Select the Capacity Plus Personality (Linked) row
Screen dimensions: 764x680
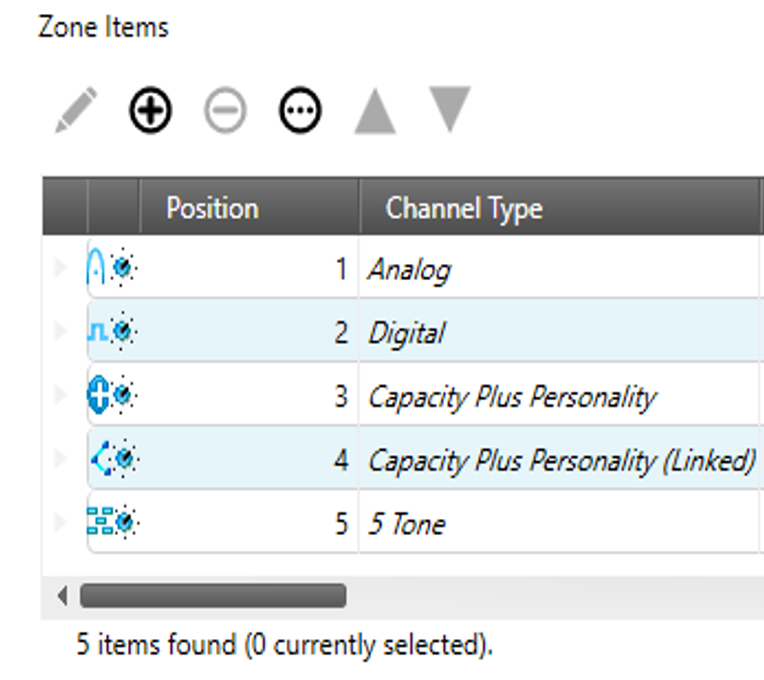pos(560,460)
